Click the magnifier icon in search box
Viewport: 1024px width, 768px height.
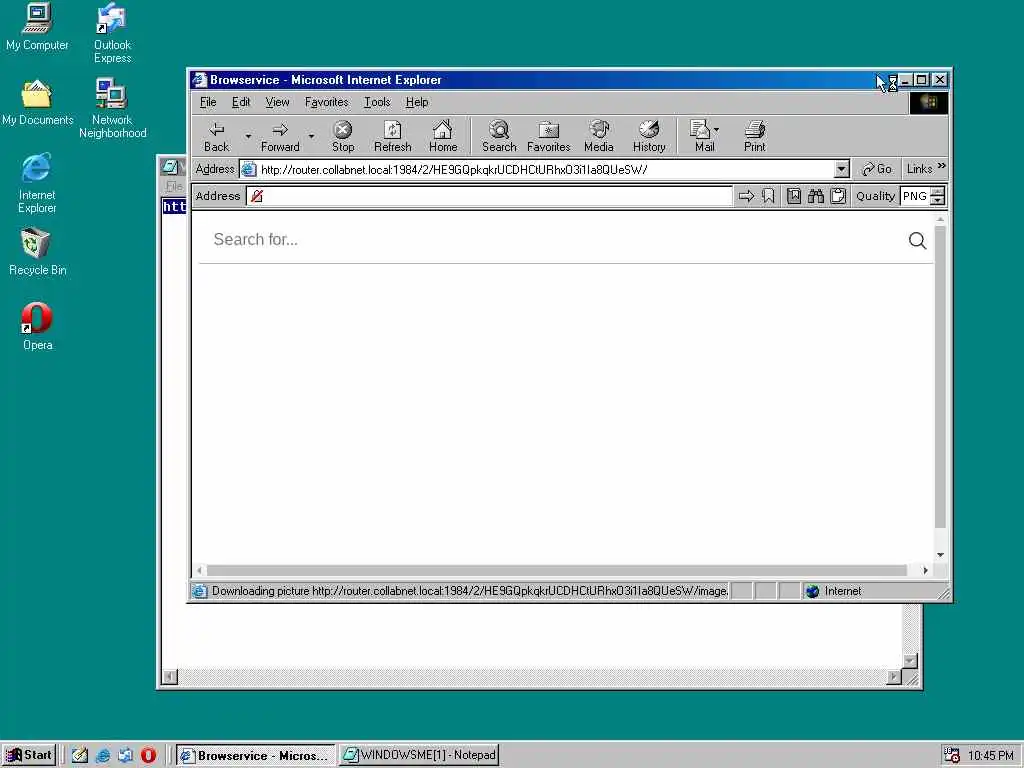917,240
